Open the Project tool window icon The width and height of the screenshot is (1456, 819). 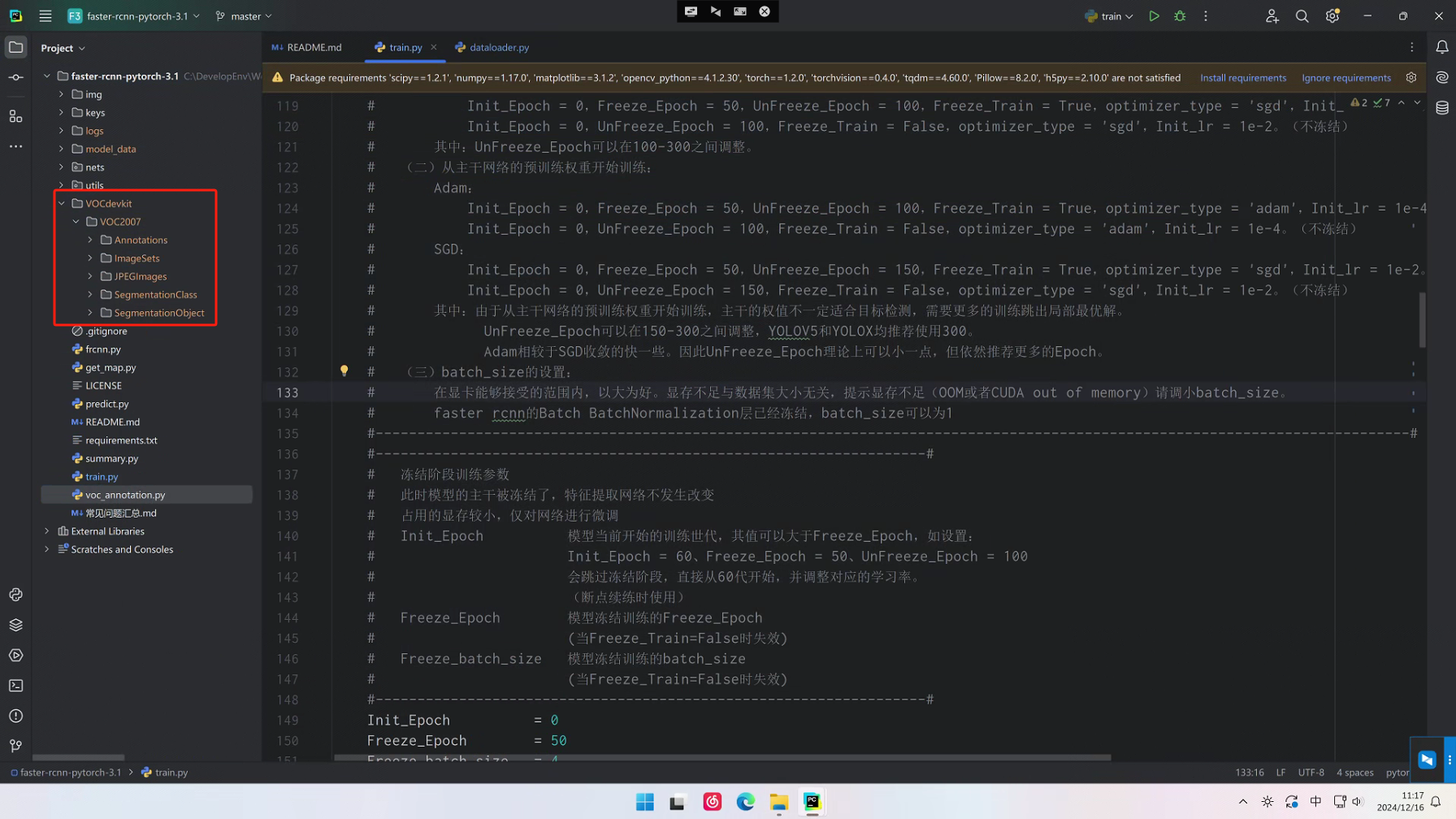[x=15, y=47]
